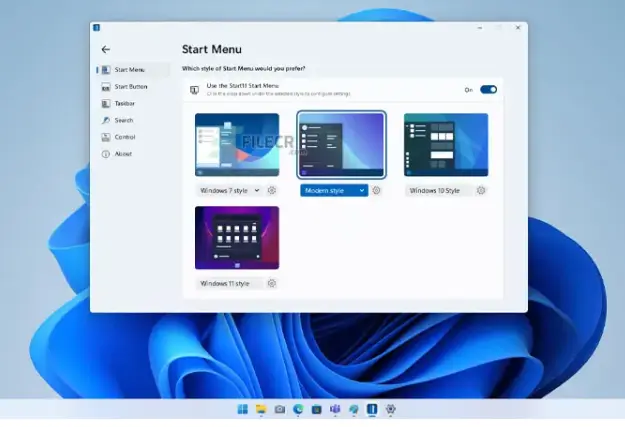625x427 pixels.
Task: Go to the Search section in sidebar
Action: click(123, 120)
